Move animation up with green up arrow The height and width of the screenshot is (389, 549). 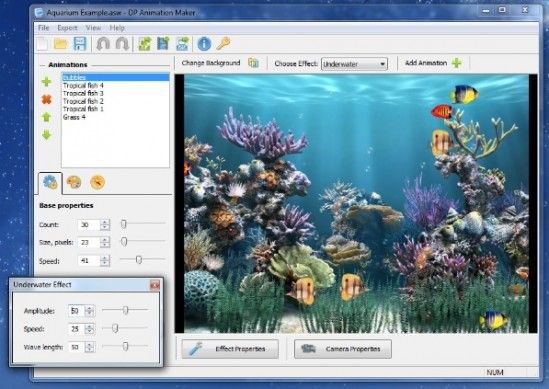click(47, 117)
